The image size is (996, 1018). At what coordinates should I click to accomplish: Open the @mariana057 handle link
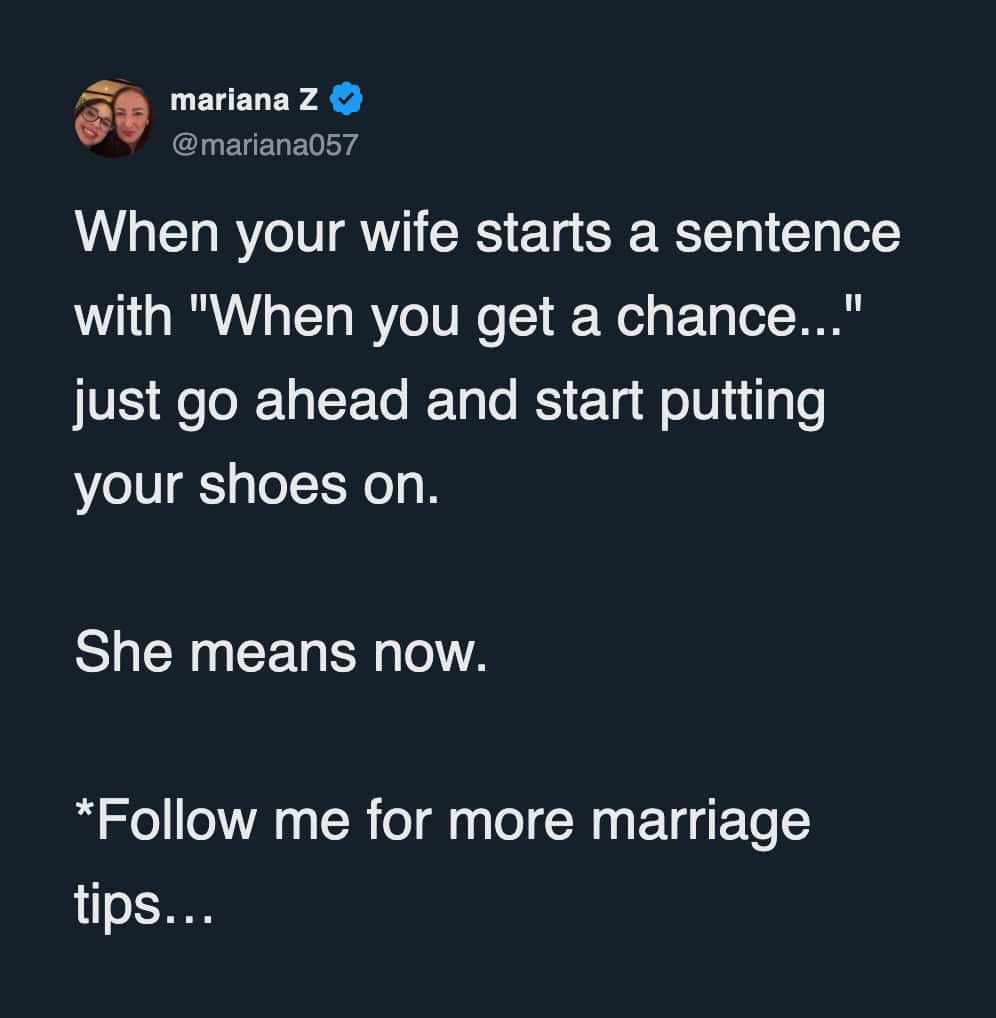(264, 146)
